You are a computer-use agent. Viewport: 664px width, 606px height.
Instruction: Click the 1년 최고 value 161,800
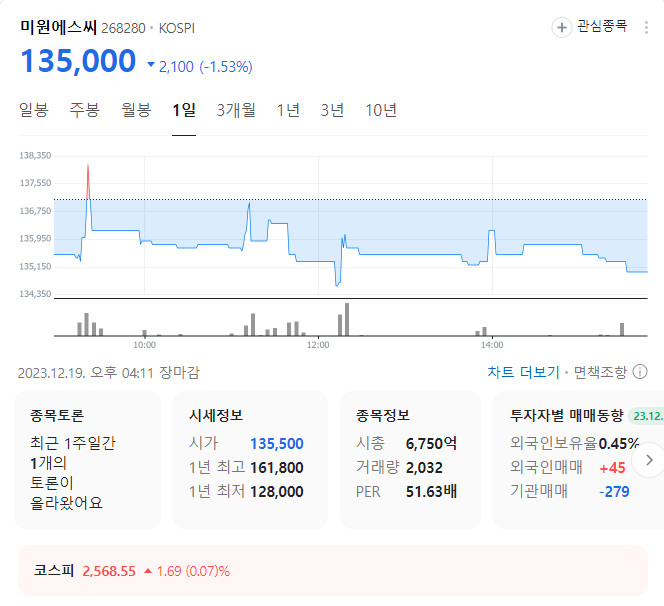coord(277,468)
